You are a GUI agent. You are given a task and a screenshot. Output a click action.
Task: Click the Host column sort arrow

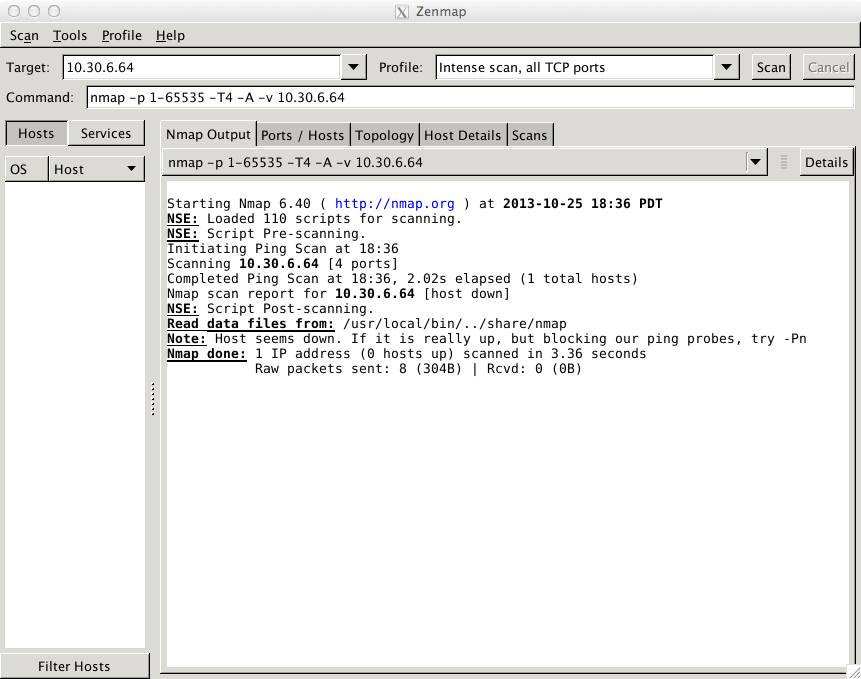[x=131, y=170]
